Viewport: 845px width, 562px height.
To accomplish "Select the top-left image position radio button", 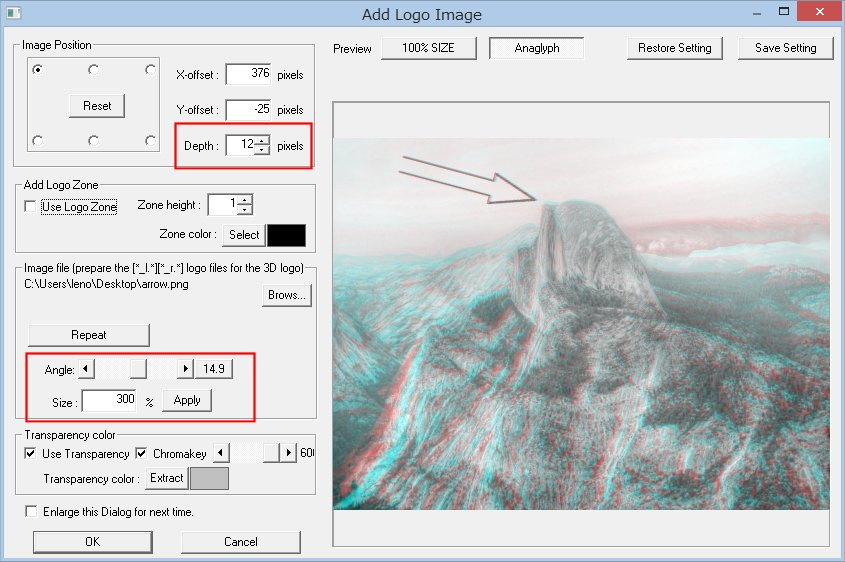I will tap(37, 70).
